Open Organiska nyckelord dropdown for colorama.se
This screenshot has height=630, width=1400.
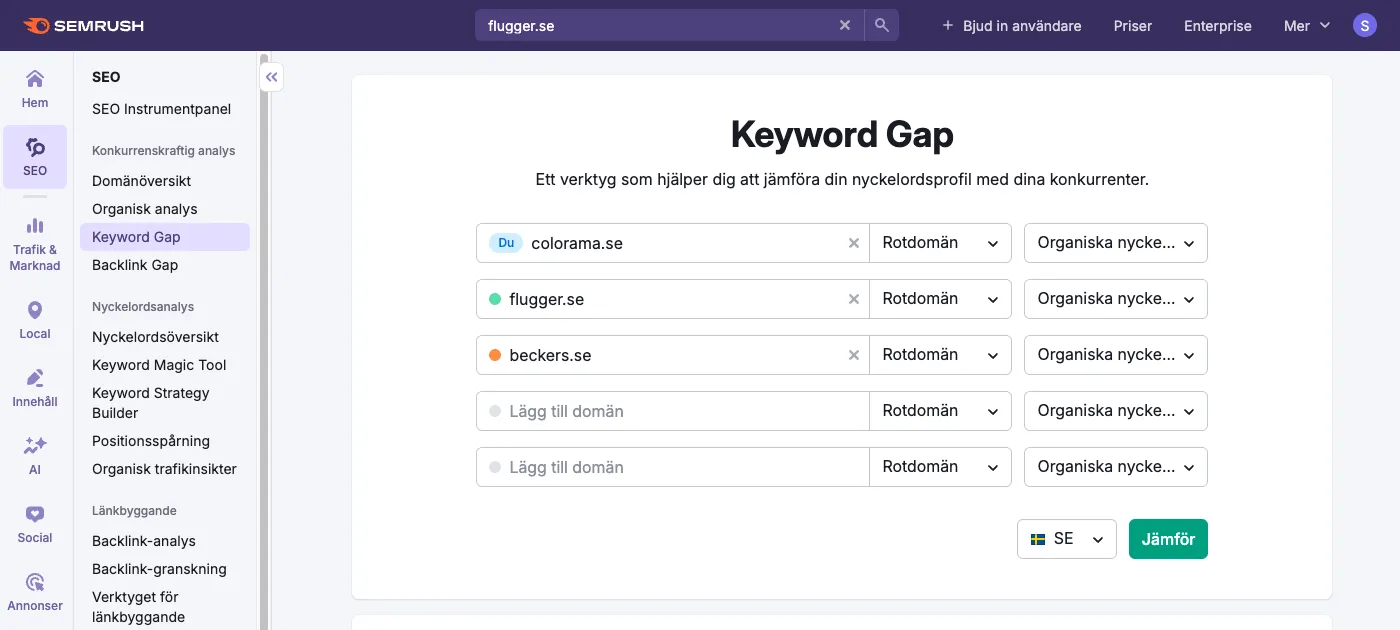point(1116,243)
